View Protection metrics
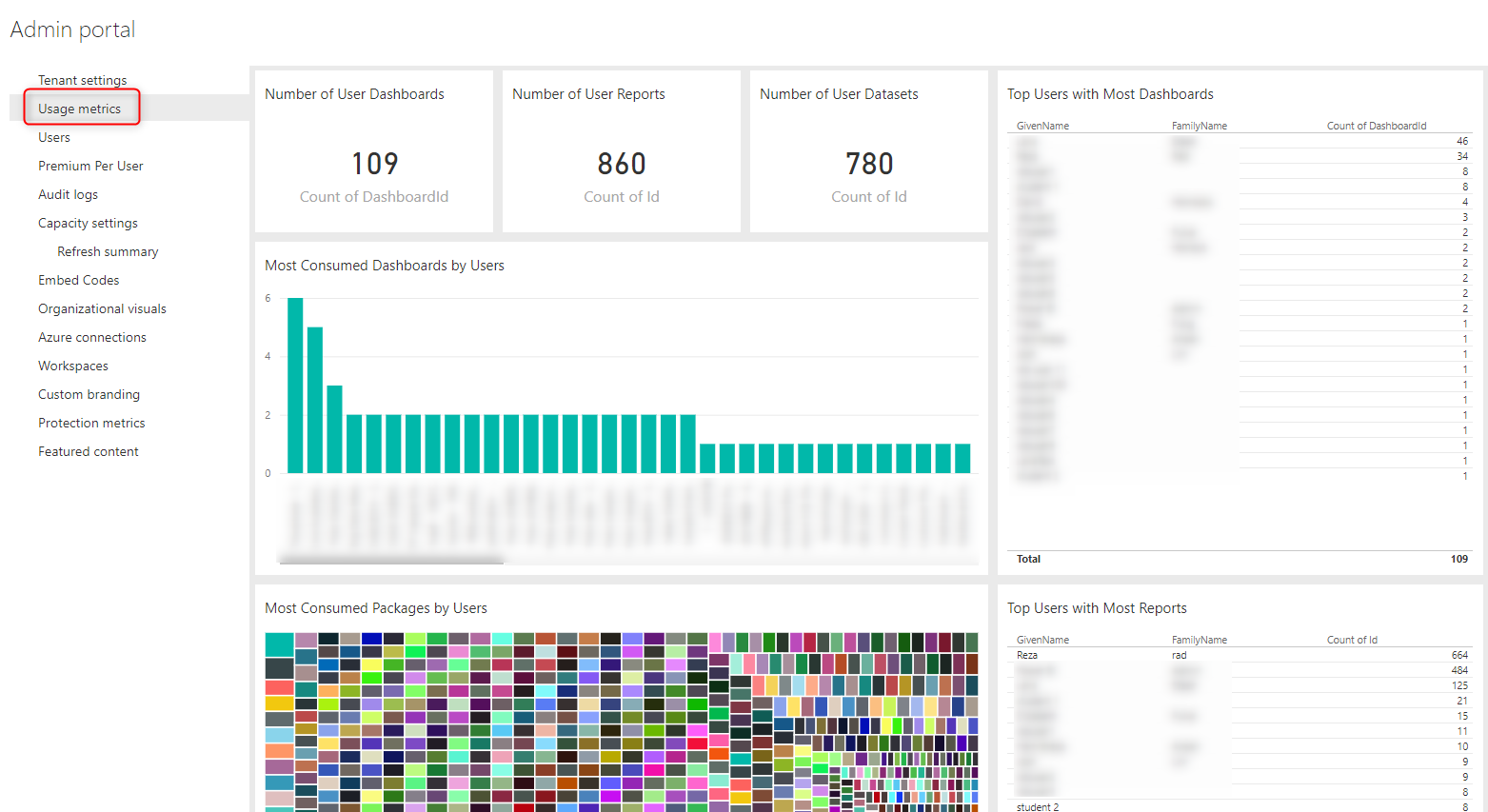Viewport: 1488px width, 812px height. (91, 423)
